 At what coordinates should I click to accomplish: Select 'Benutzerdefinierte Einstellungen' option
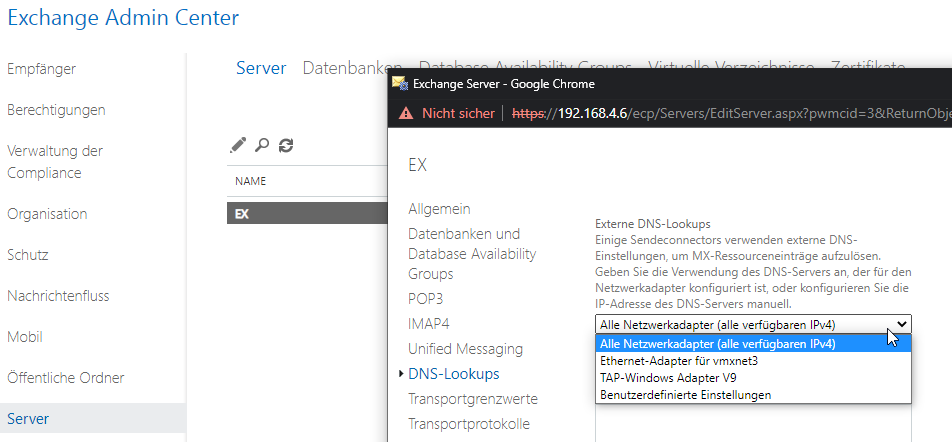click(x=753, y=395)
